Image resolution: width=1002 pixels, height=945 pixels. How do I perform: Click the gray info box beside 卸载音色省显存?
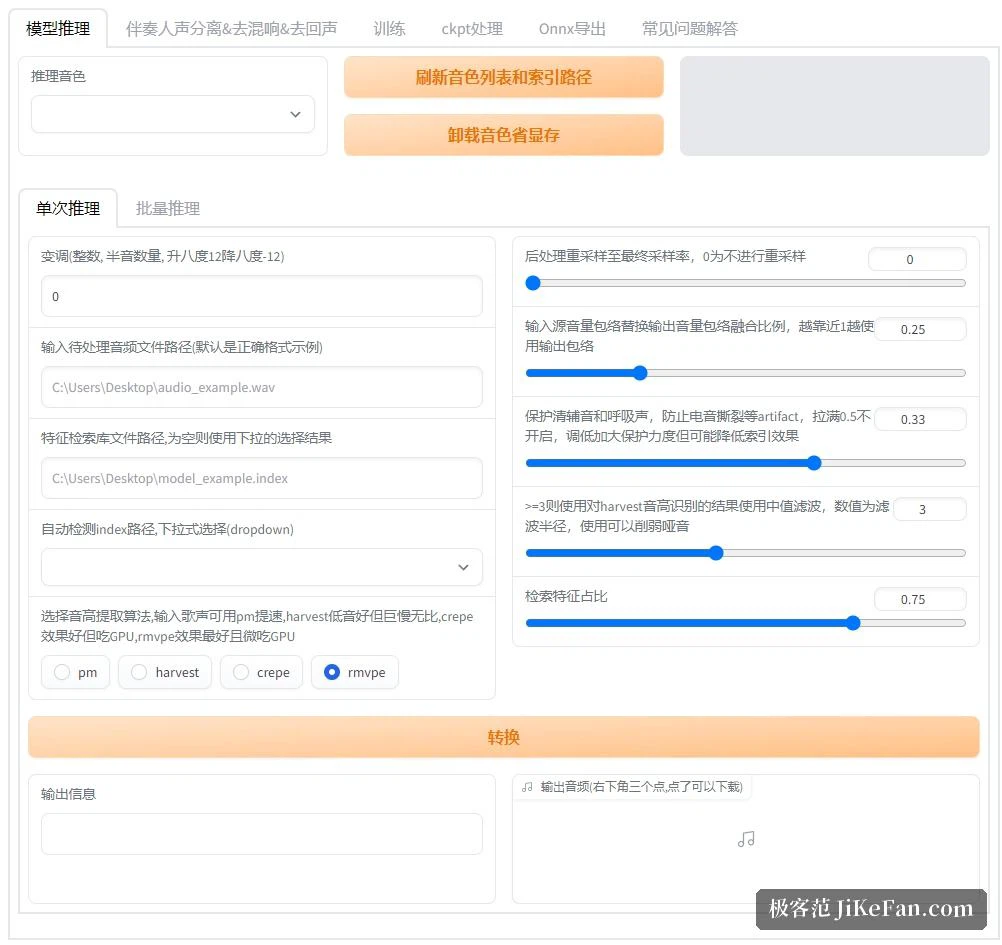tap(835, 106)
